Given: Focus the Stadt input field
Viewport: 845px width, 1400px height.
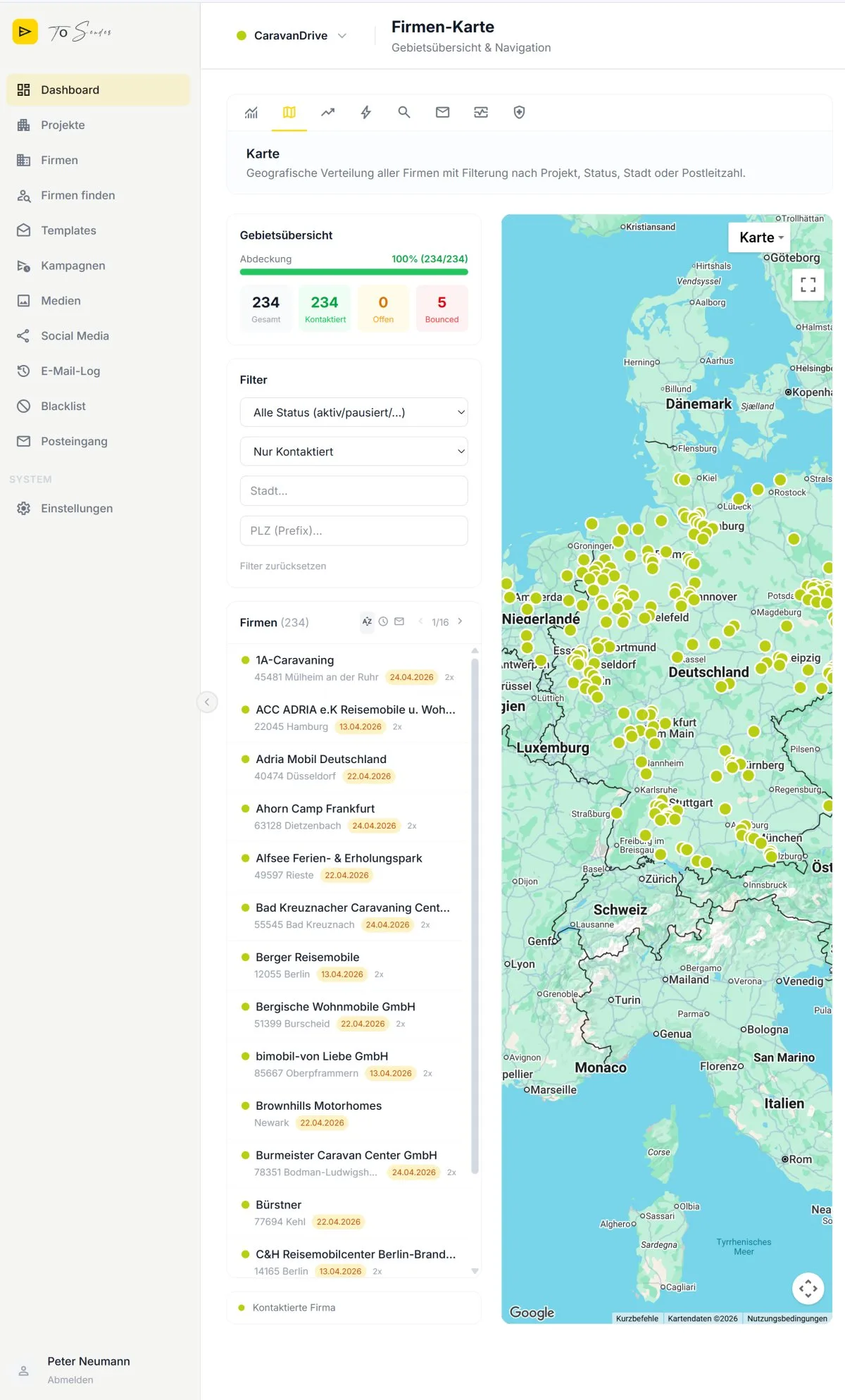Looking at the screenshot, I should click(x=353, y=490).
